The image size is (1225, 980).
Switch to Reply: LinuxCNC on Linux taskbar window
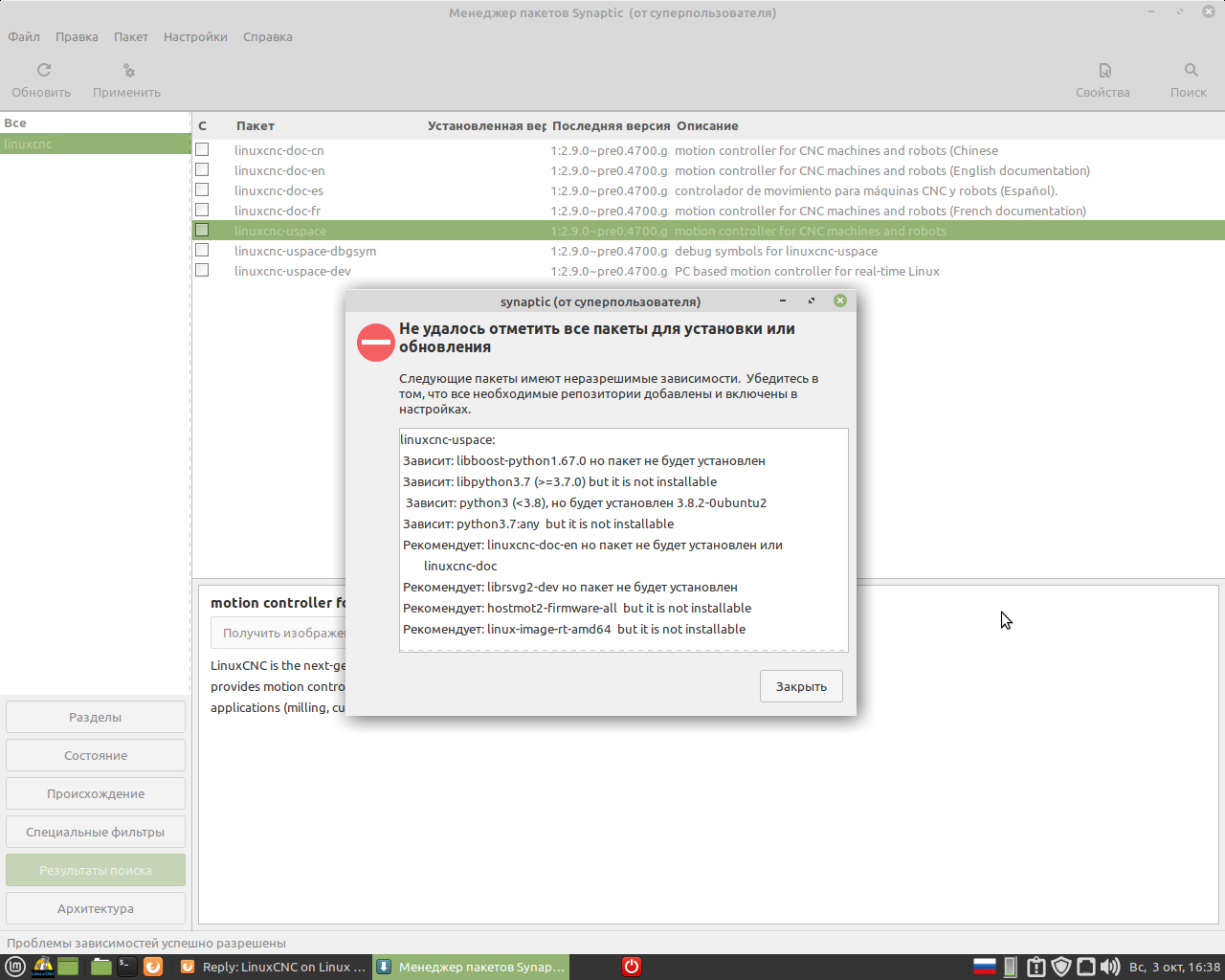pyautogui.click(x=272, y=967)
